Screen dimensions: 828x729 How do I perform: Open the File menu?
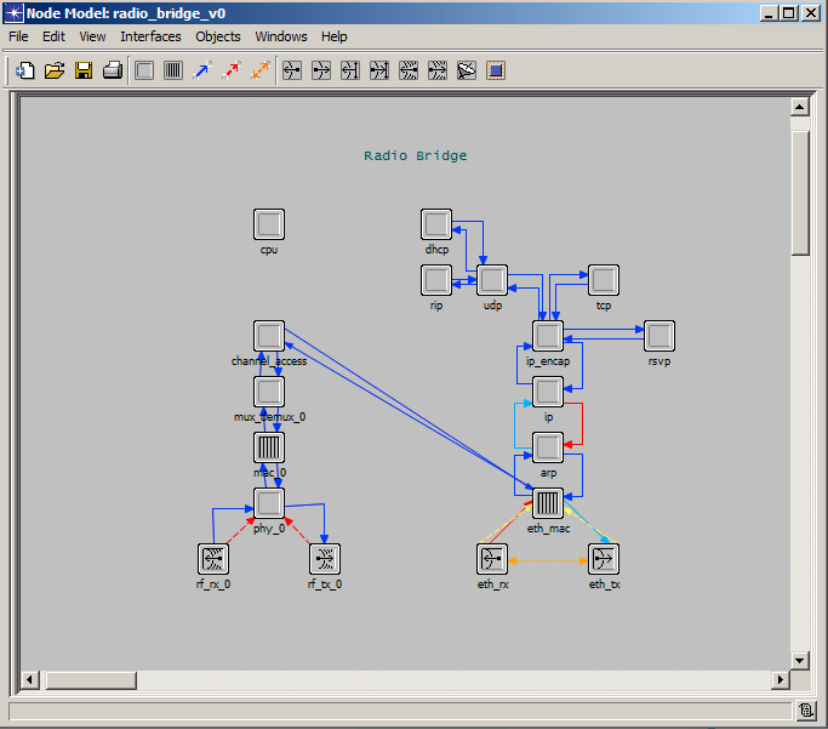[18, 36]
